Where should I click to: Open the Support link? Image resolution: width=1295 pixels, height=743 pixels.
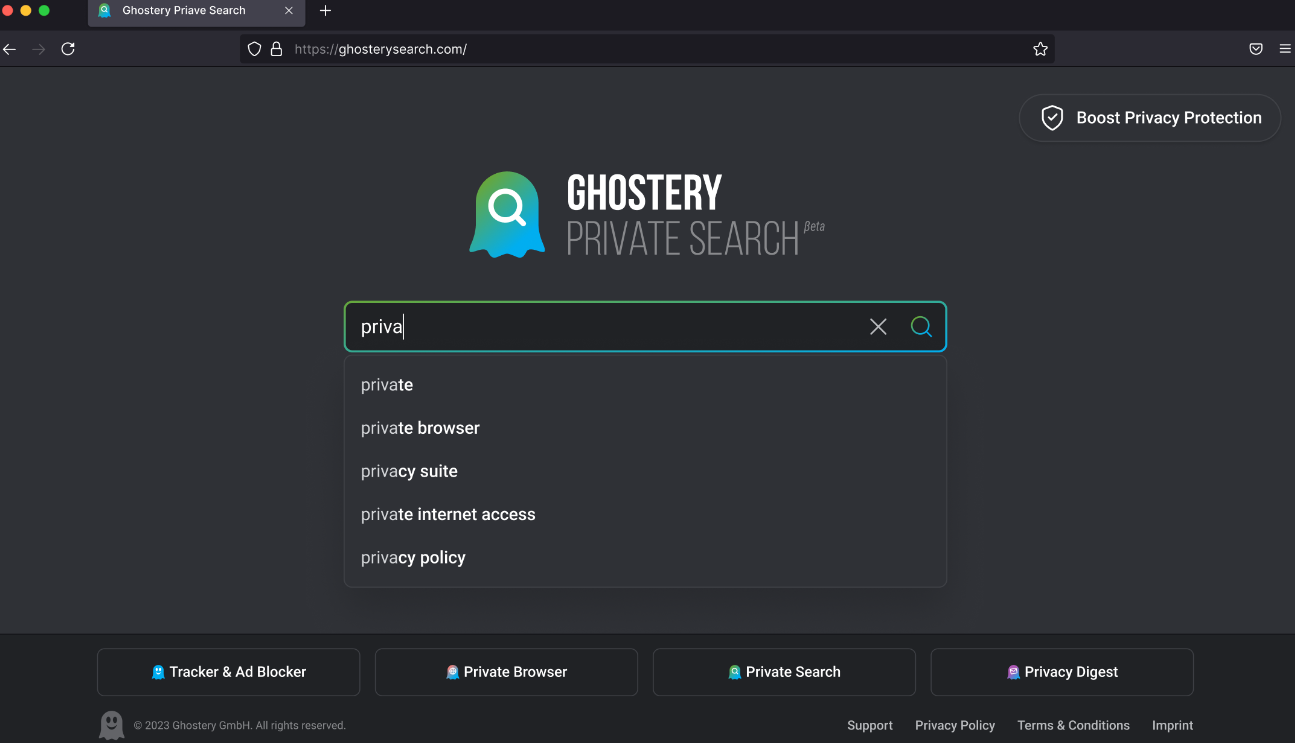click(x=870, y=726)
